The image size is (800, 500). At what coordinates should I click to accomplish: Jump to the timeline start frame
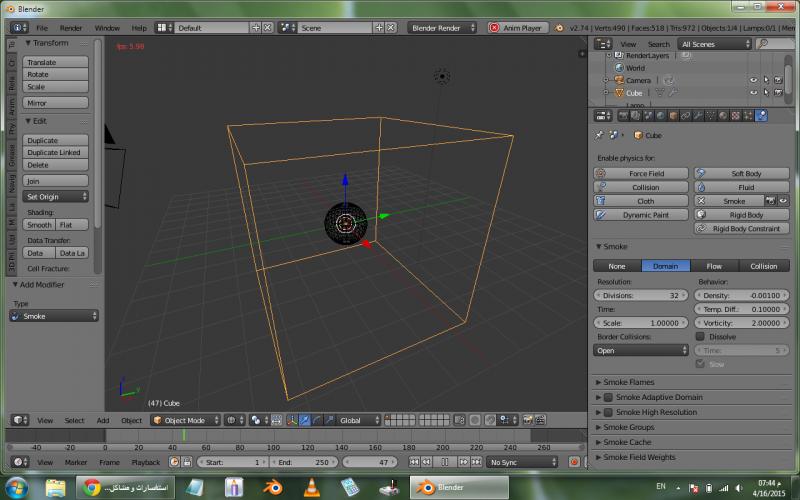pos(414,462)
